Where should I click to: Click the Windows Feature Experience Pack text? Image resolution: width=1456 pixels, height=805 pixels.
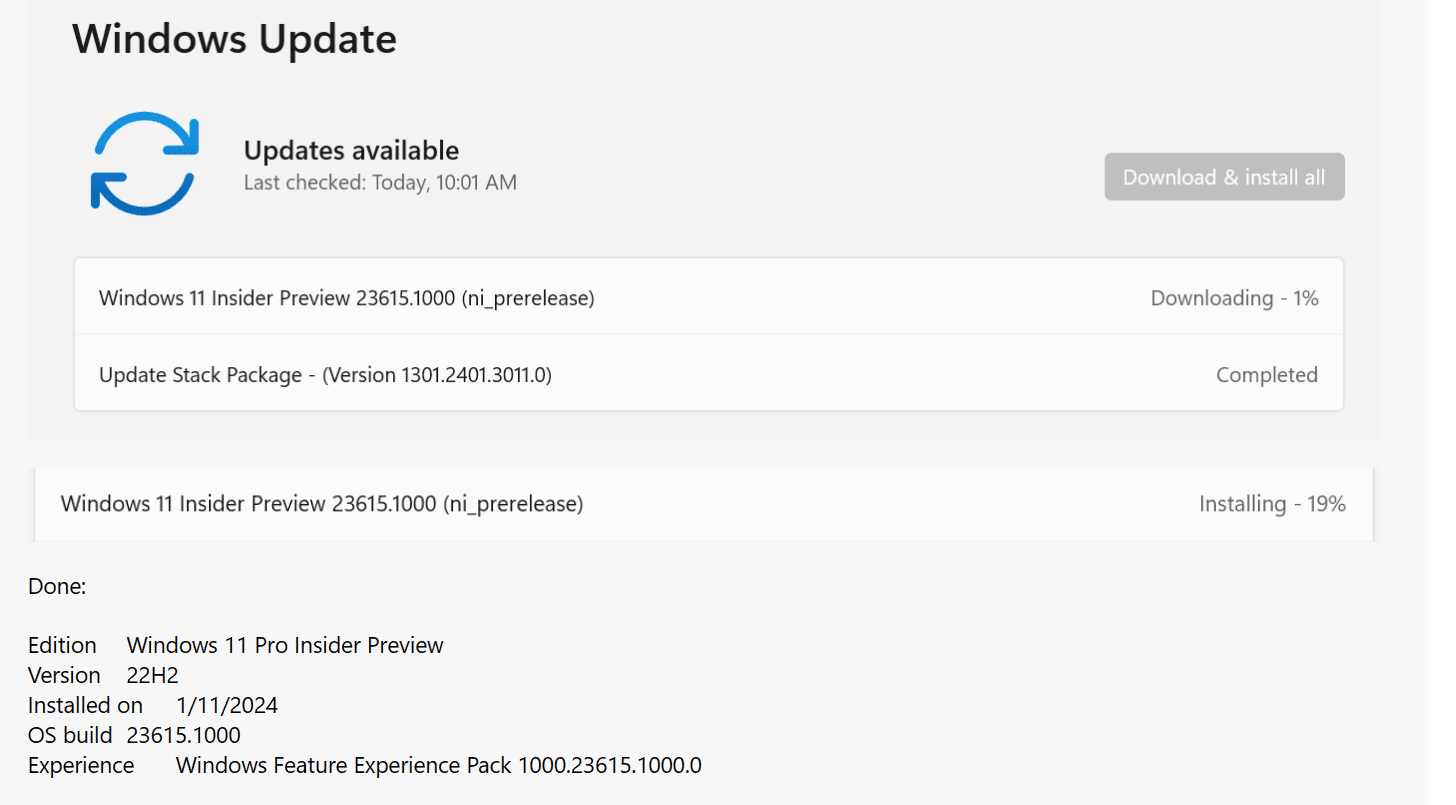438,765
